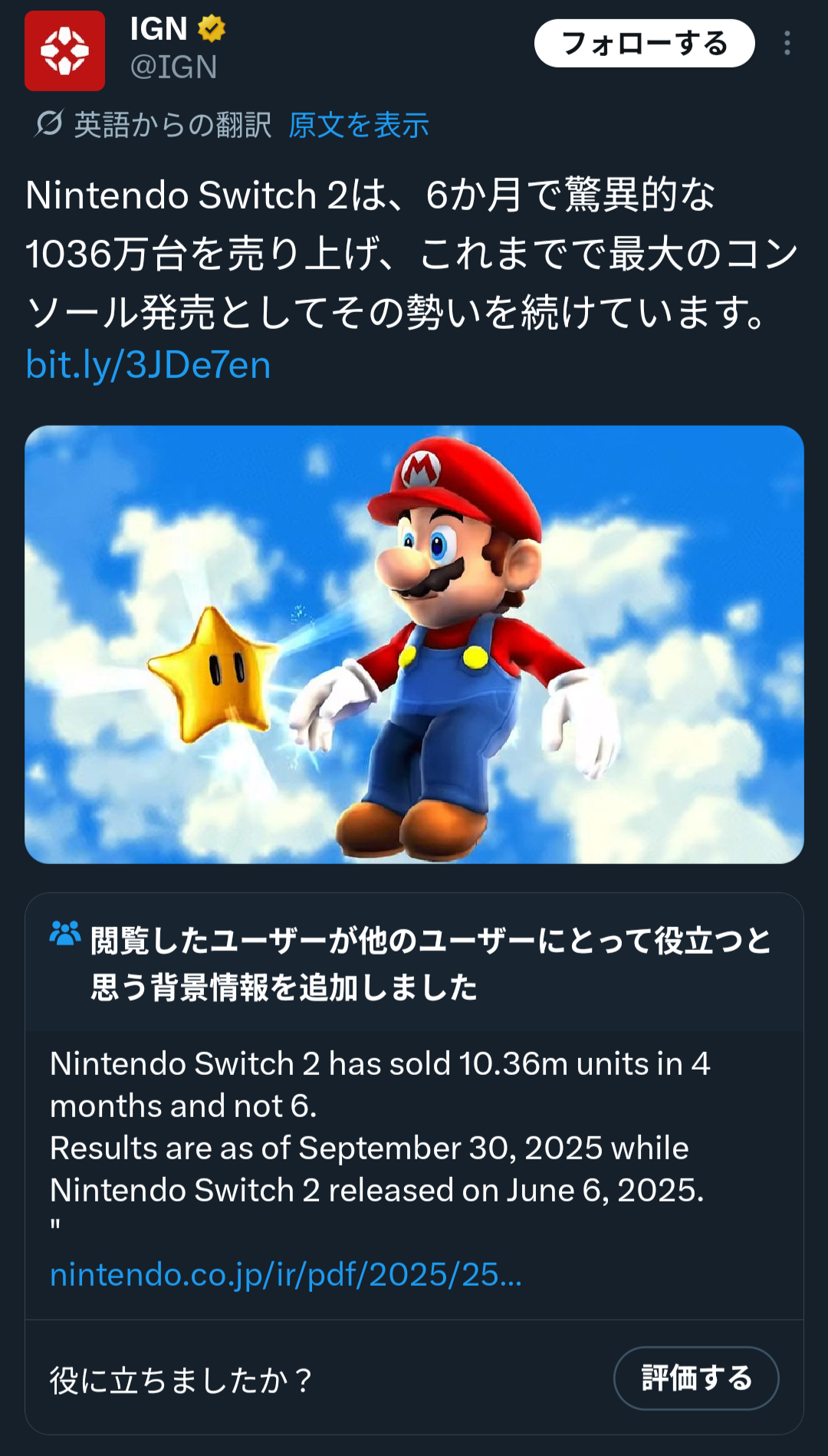Tap the 役に立ちましたか？ prompt text
Screen dimensions: 828x1456
click(180, 1380)
